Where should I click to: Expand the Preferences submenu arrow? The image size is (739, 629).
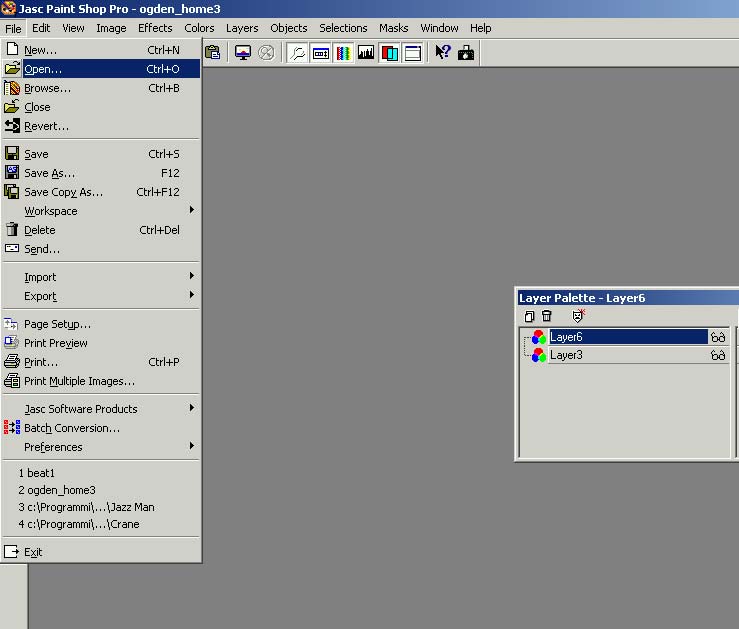(191, 446)
